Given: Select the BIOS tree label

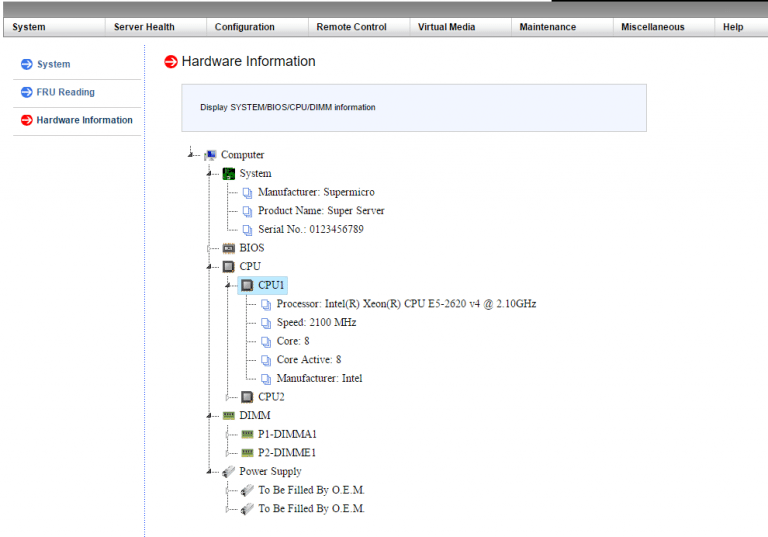Looking at the screenshot, I should (x=252, y=248).
